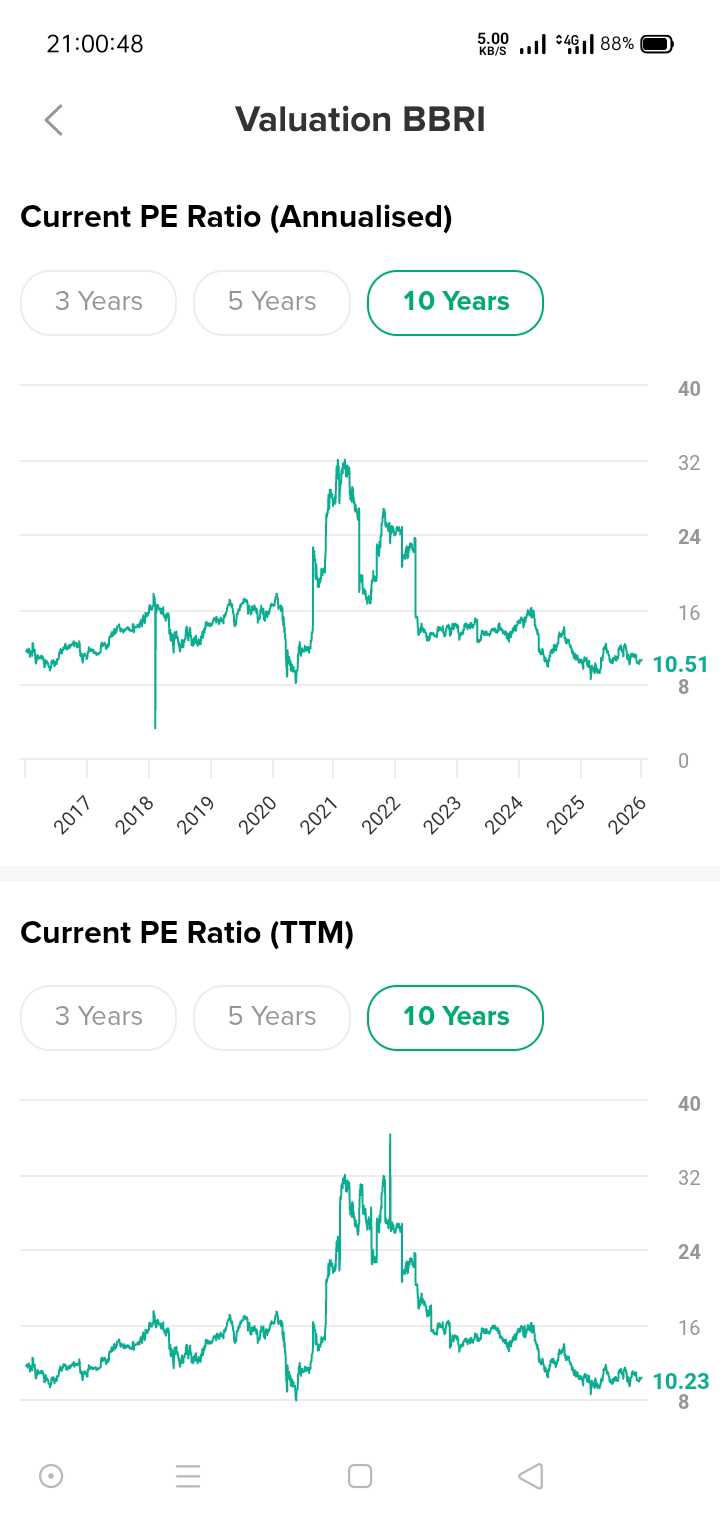Open recent apps menu lines icon

188,1476
